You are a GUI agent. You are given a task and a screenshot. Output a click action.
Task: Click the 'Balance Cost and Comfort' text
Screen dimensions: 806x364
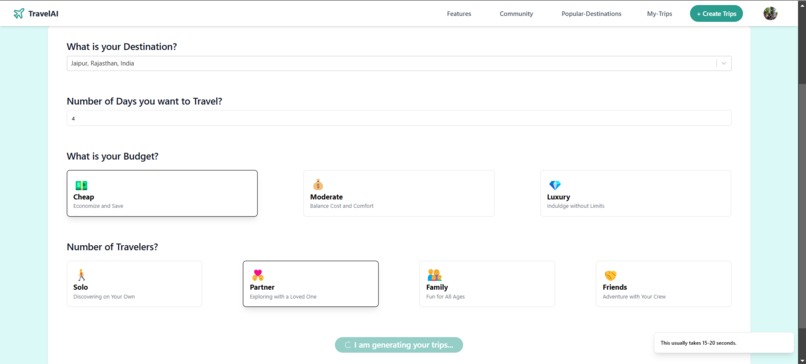coord(342,206)
